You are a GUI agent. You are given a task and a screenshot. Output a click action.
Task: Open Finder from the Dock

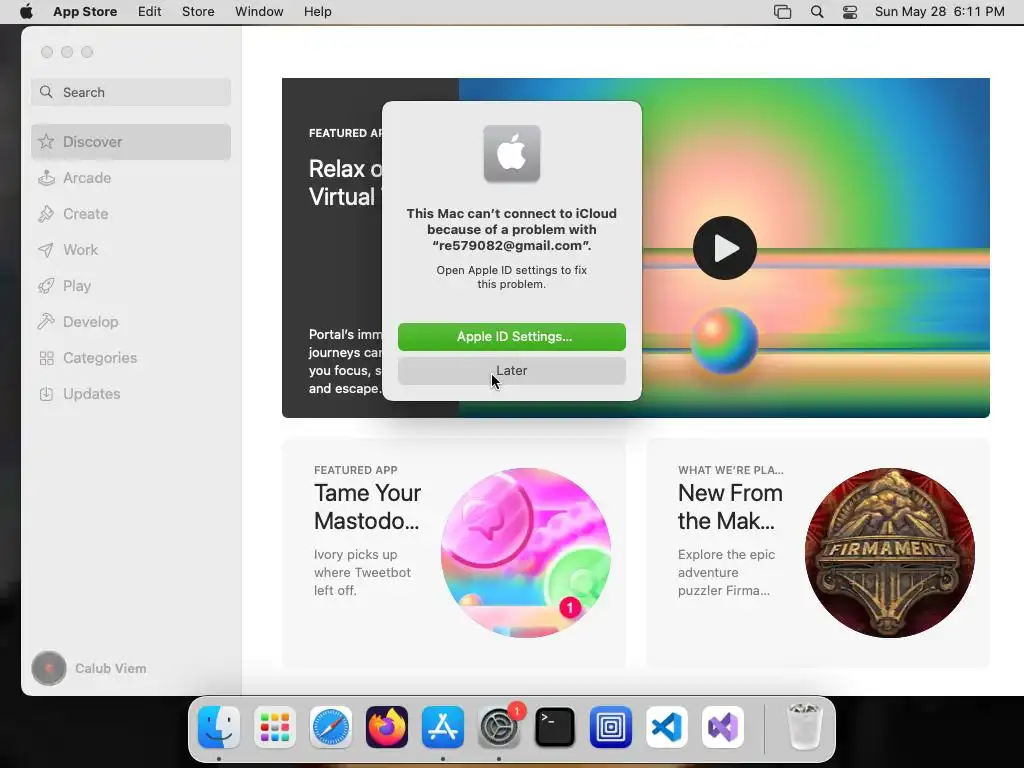(x=219, y=727)
